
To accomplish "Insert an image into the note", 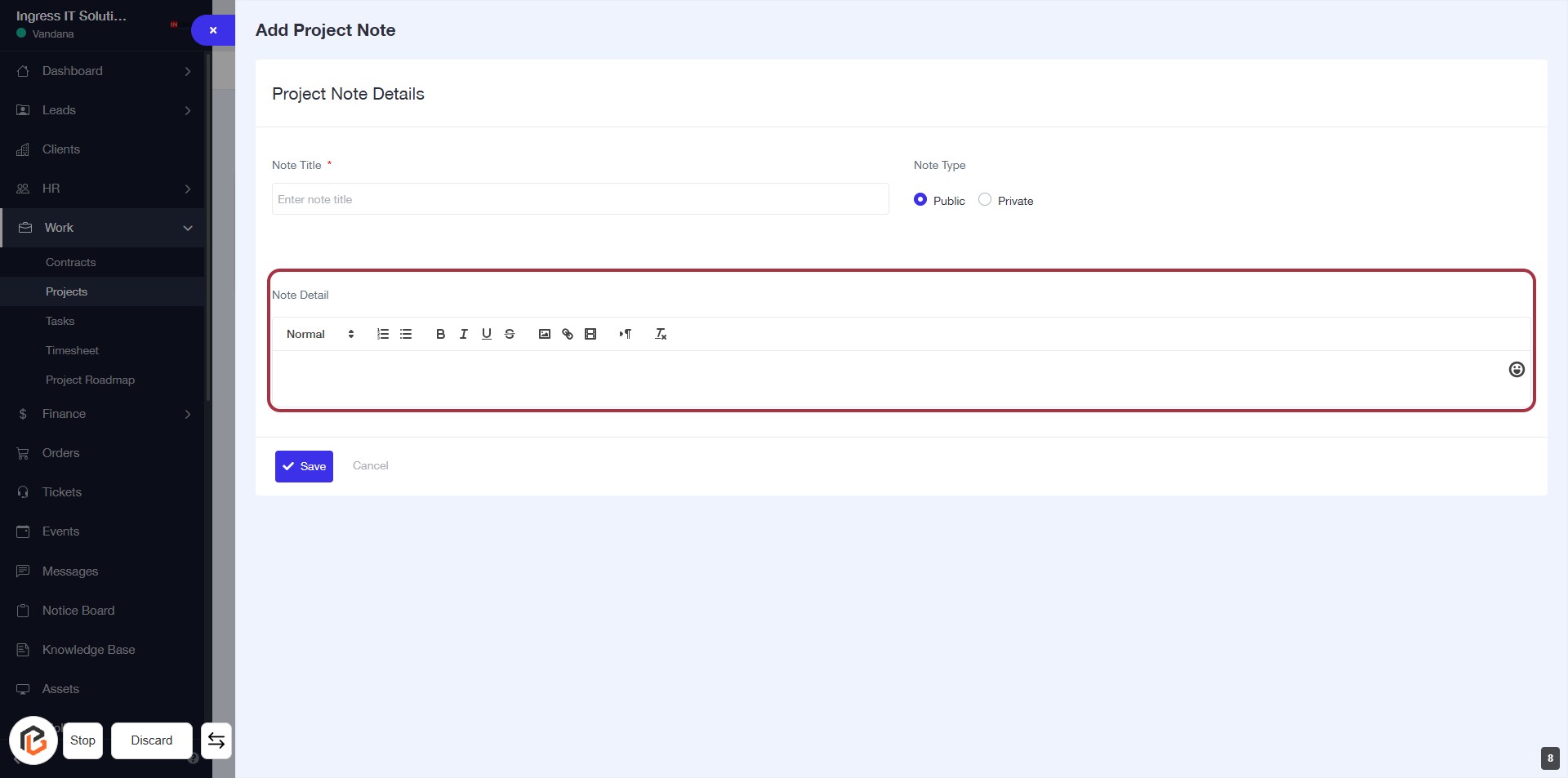I will tap(545, 334).
